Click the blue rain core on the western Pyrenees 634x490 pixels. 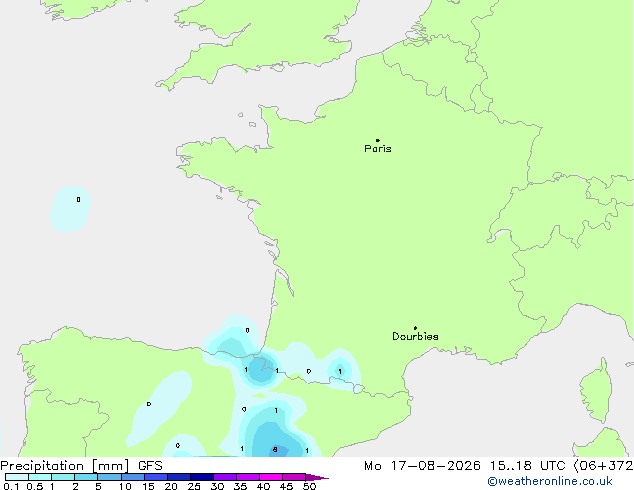click(260, 371)
